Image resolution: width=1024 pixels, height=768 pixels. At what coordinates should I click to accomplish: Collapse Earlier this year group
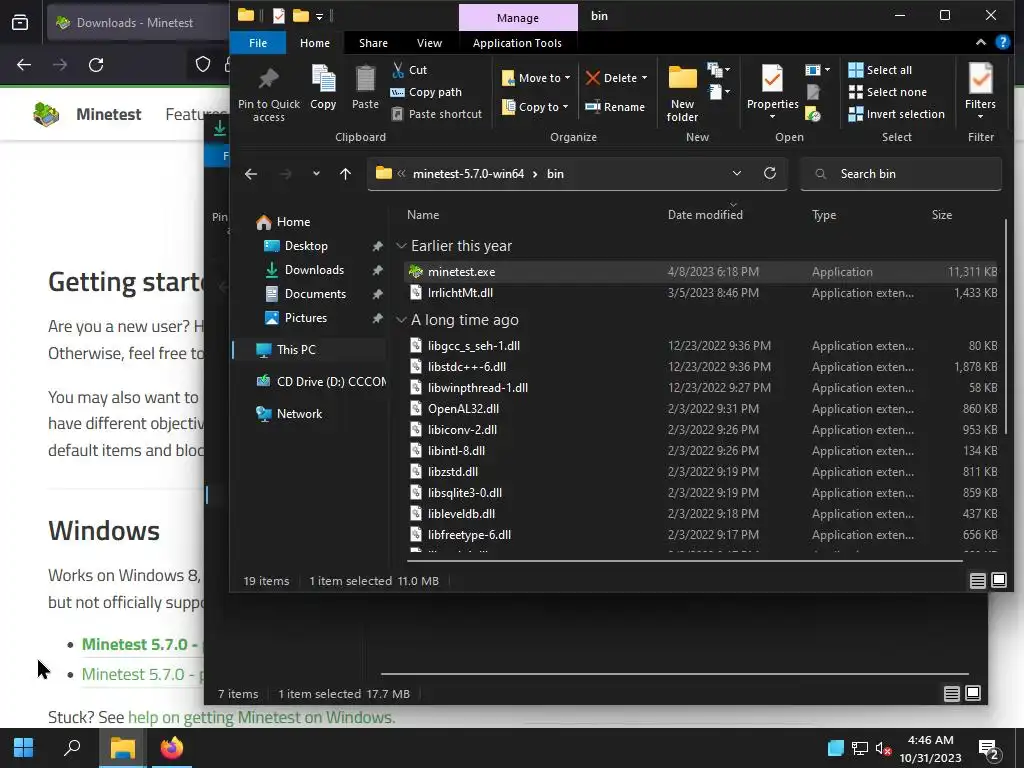point(401,246)
